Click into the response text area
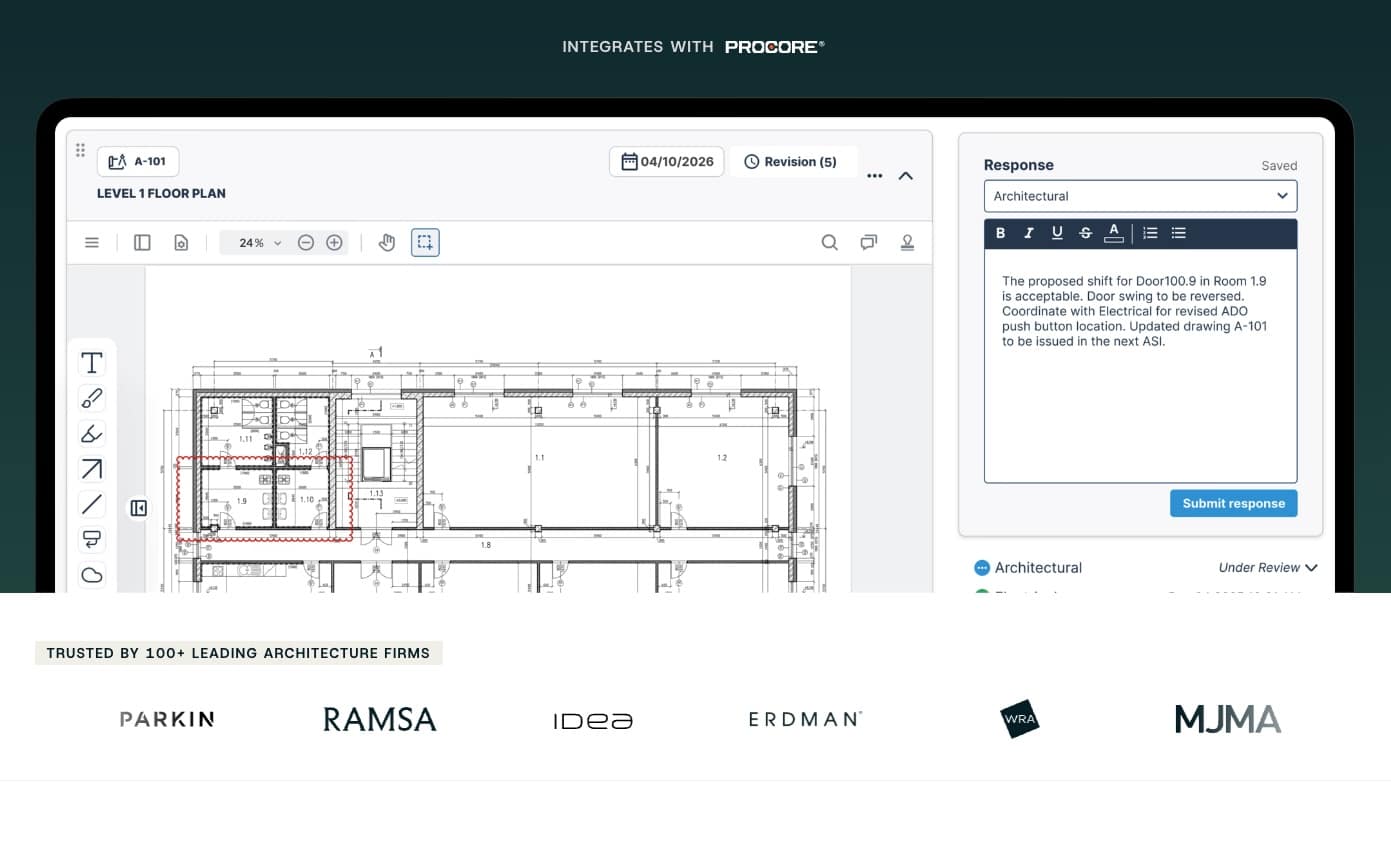 click(x=1140, y=366)
